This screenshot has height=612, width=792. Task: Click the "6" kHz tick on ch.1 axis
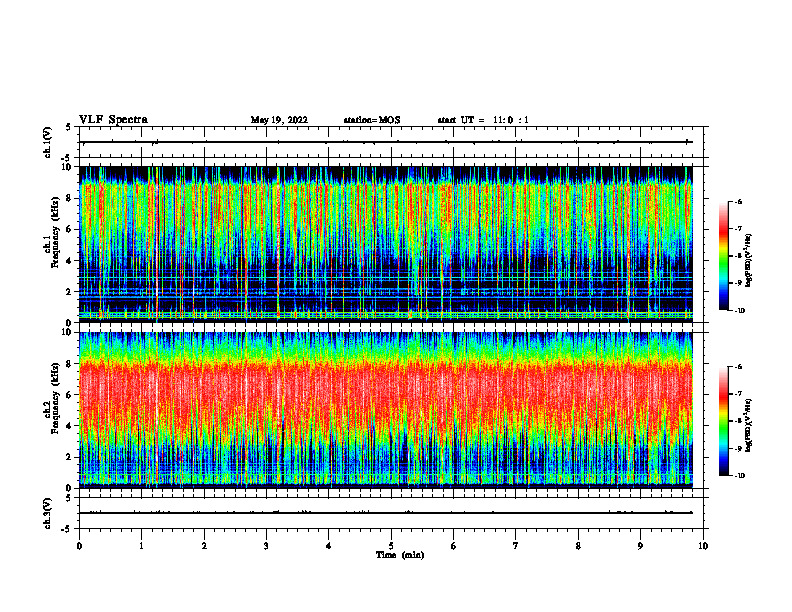70,229
